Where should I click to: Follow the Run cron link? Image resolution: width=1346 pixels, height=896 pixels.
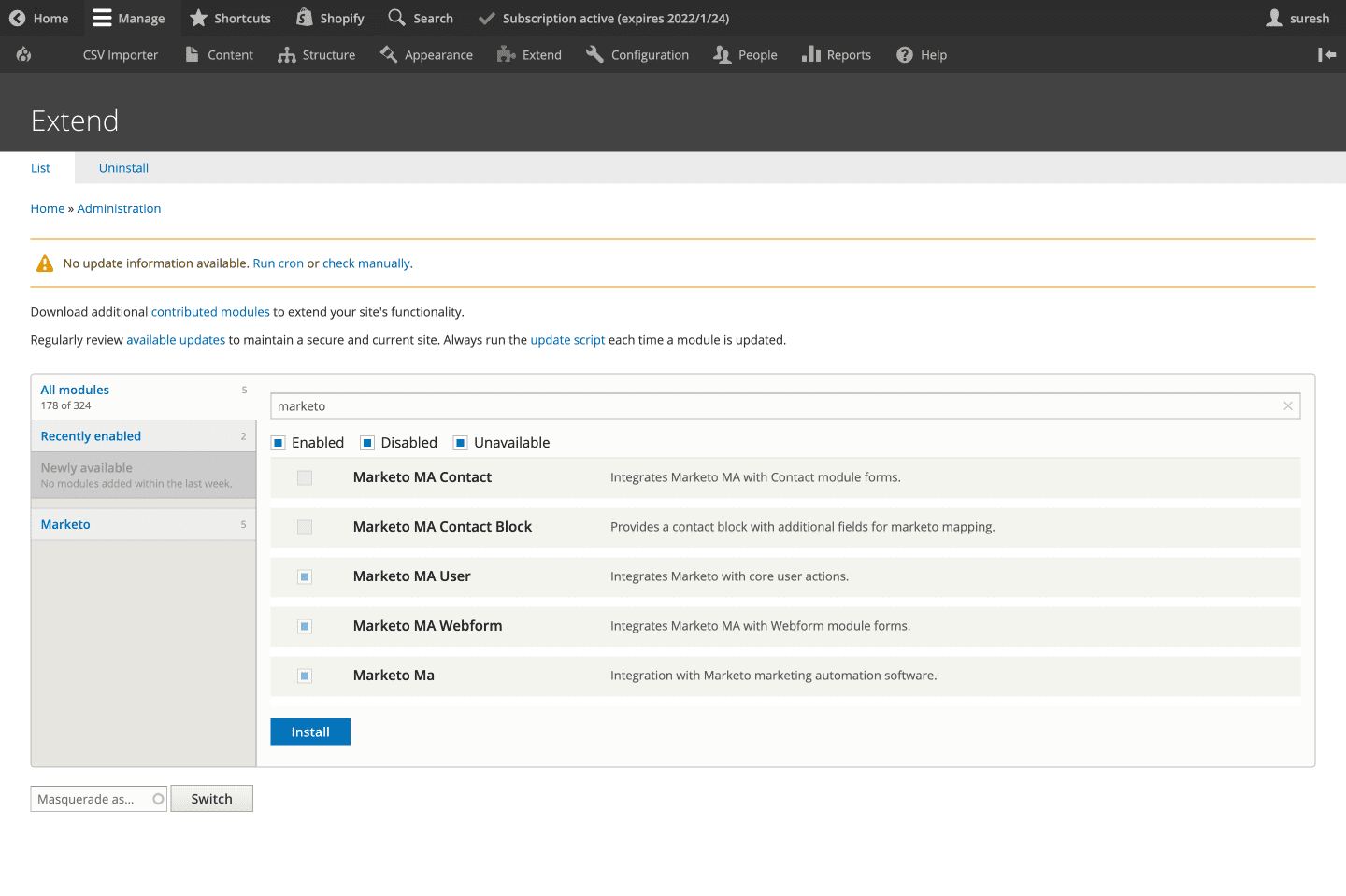278,263
